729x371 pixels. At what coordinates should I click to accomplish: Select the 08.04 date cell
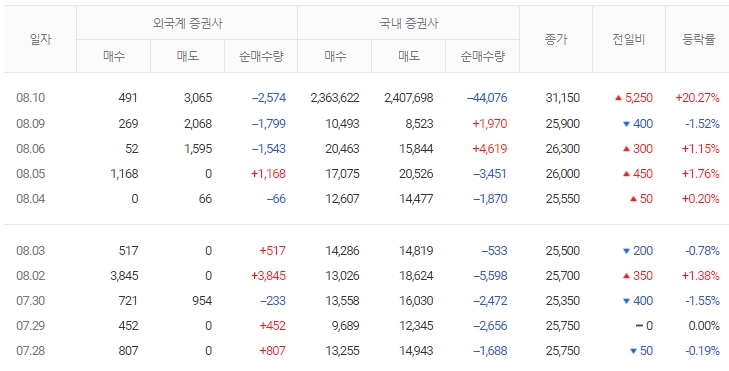click(x=31, y=199)
